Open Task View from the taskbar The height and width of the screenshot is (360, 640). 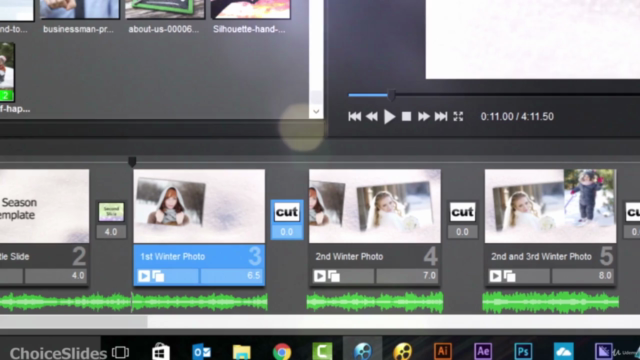[x=120, y=352]
